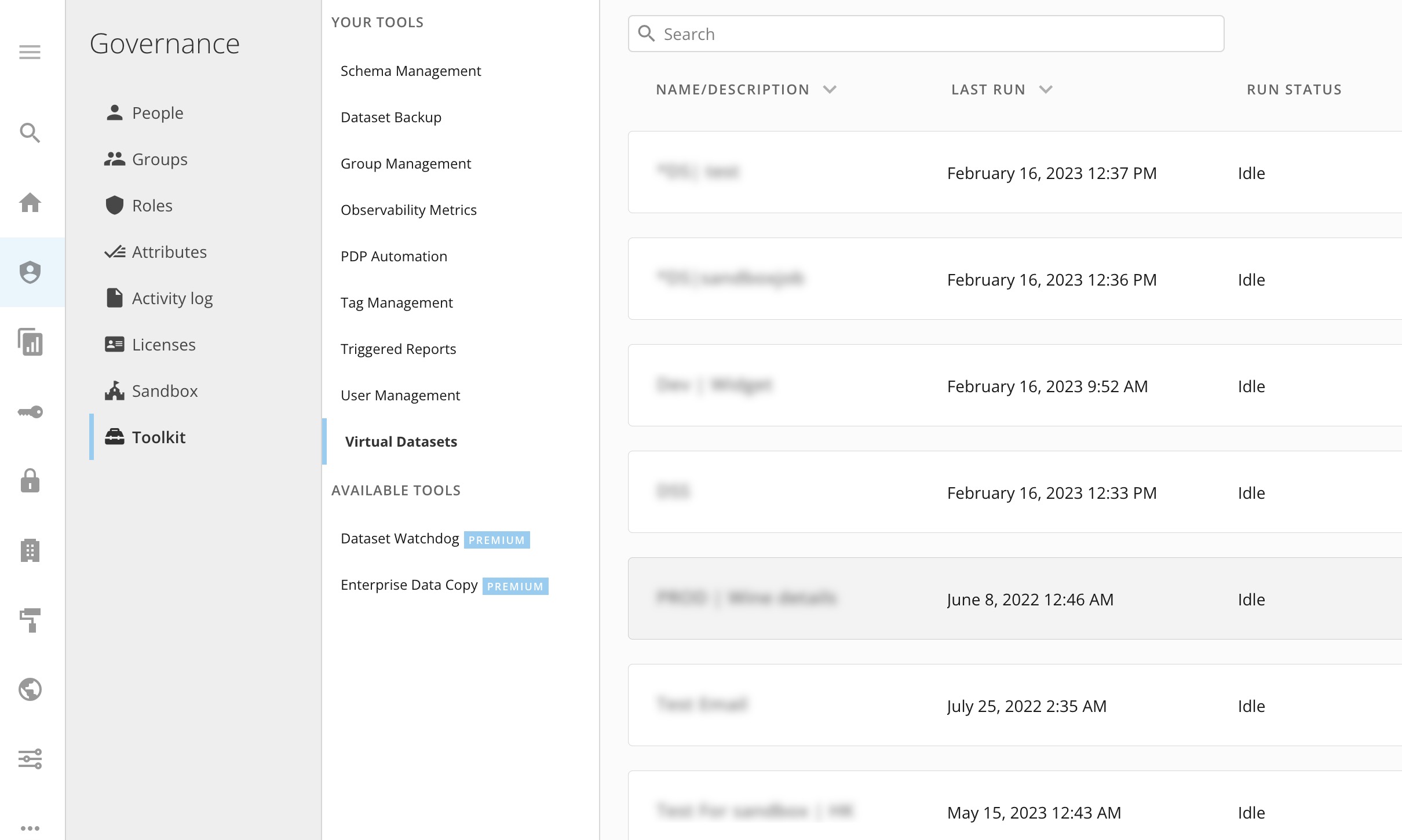The width and height of the screenshot is (1402, 840).
Task: Open the lock security icon
Action: 30,481
